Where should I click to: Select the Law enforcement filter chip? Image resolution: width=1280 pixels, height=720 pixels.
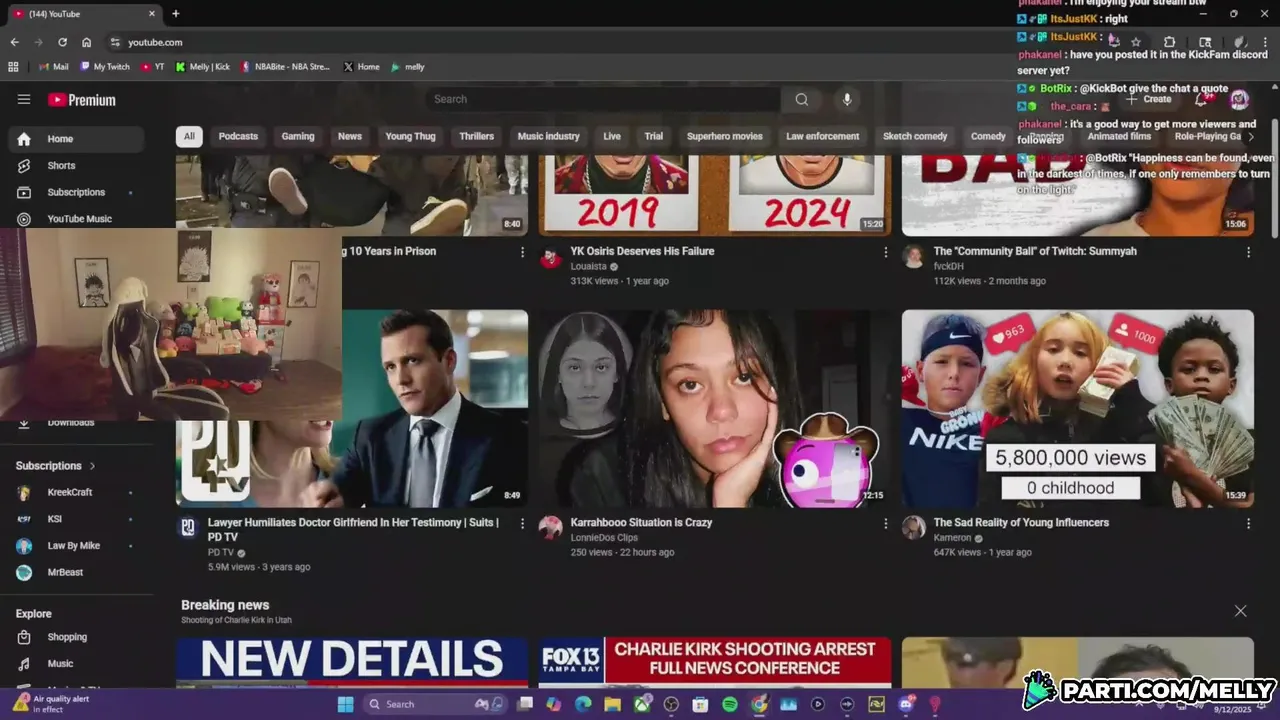(822, 136)
